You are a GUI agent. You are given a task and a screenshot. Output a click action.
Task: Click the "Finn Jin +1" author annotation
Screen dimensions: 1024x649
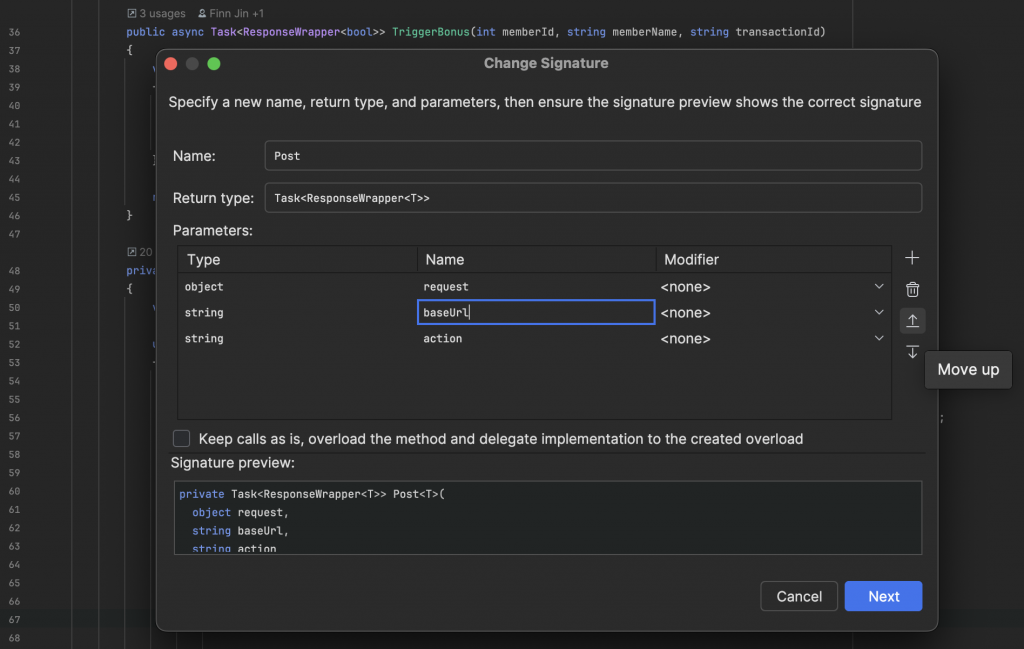[x=237, y=14]
